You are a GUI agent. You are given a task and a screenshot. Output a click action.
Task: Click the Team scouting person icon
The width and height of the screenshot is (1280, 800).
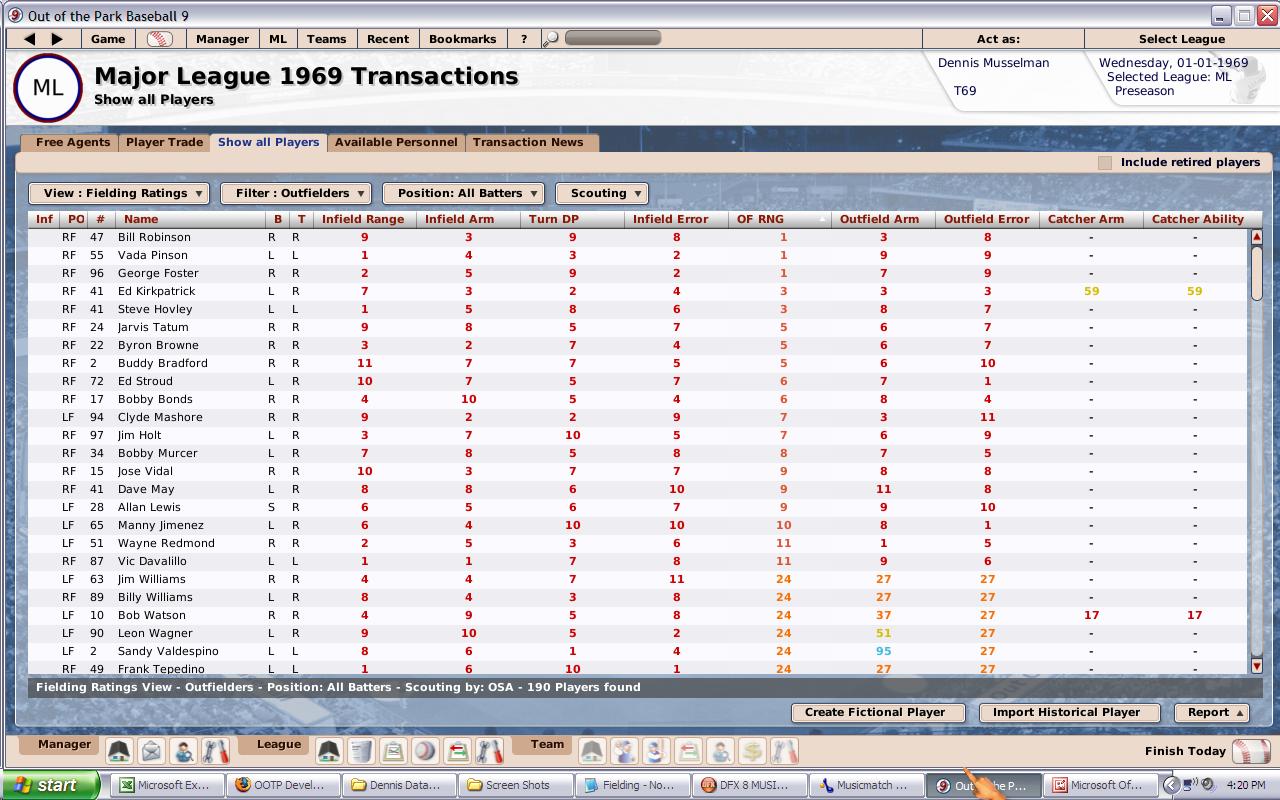(x=720, y=751)
